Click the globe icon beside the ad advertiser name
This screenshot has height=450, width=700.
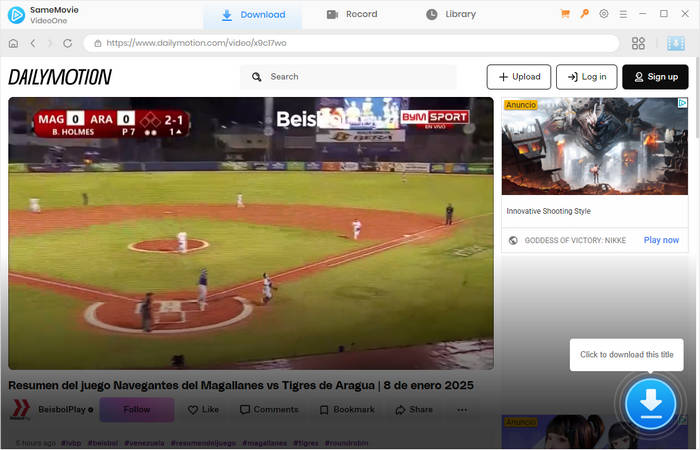[513, 240]
